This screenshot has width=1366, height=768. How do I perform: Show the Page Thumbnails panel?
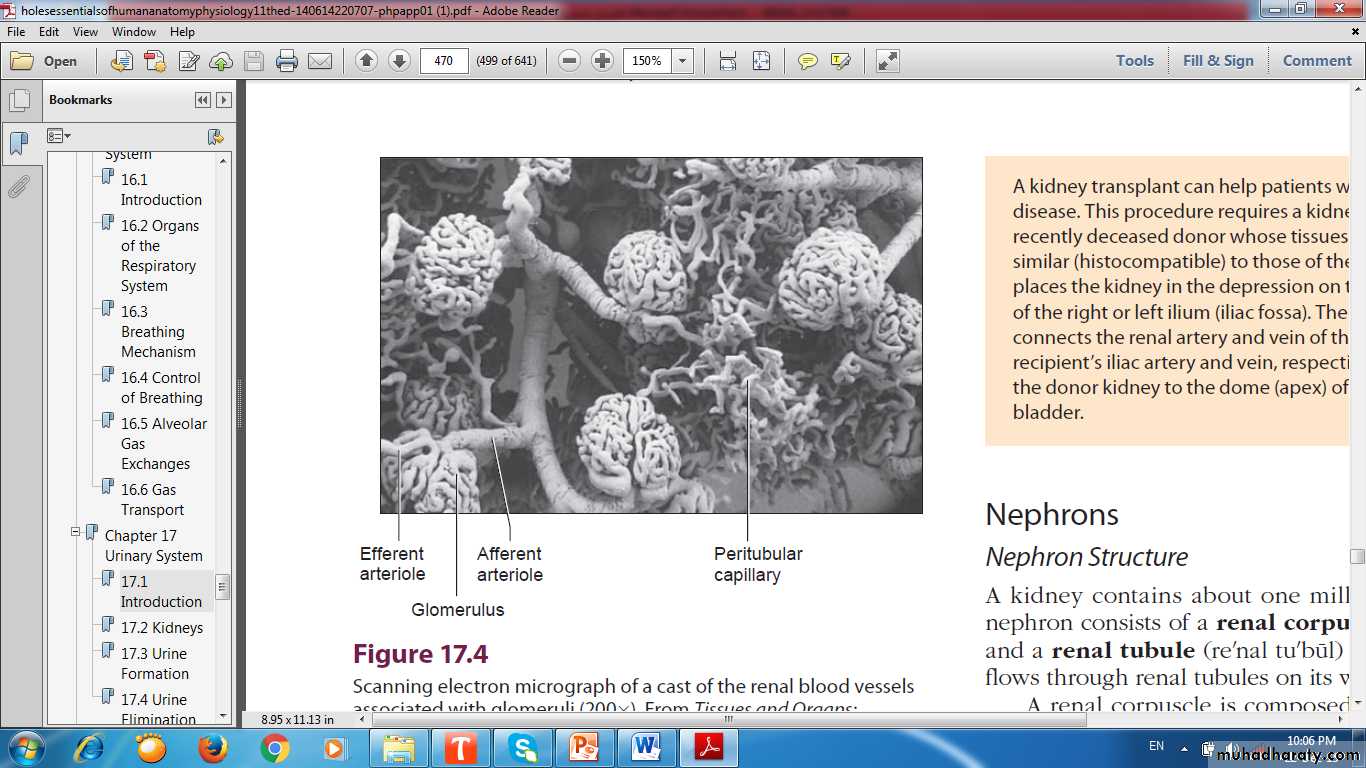tap(18, 101)
